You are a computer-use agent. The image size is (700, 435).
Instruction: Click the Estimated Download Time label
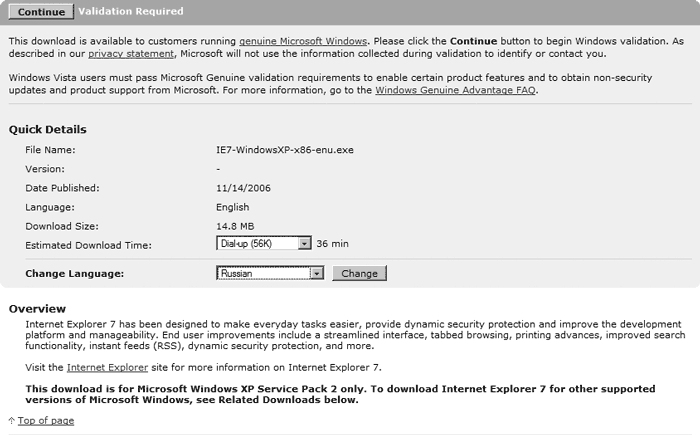88,246
